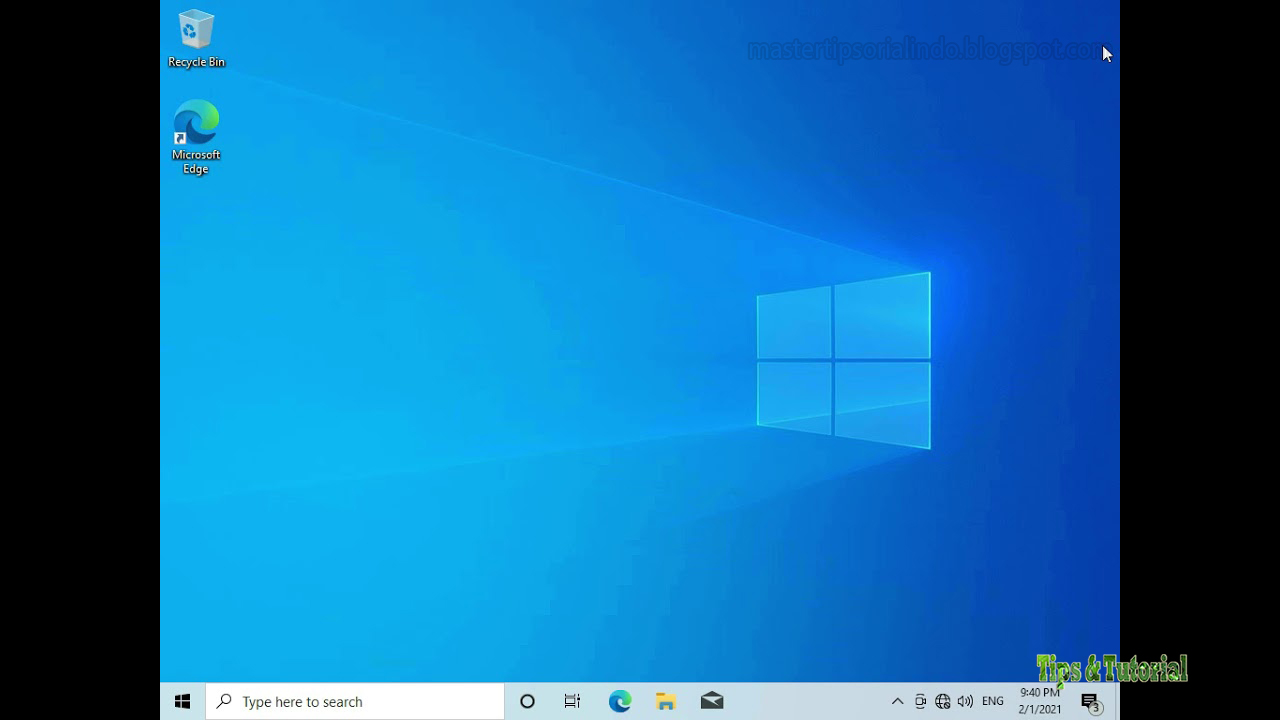Toggle Task View on the taskbar

click(x=572, y=701)
